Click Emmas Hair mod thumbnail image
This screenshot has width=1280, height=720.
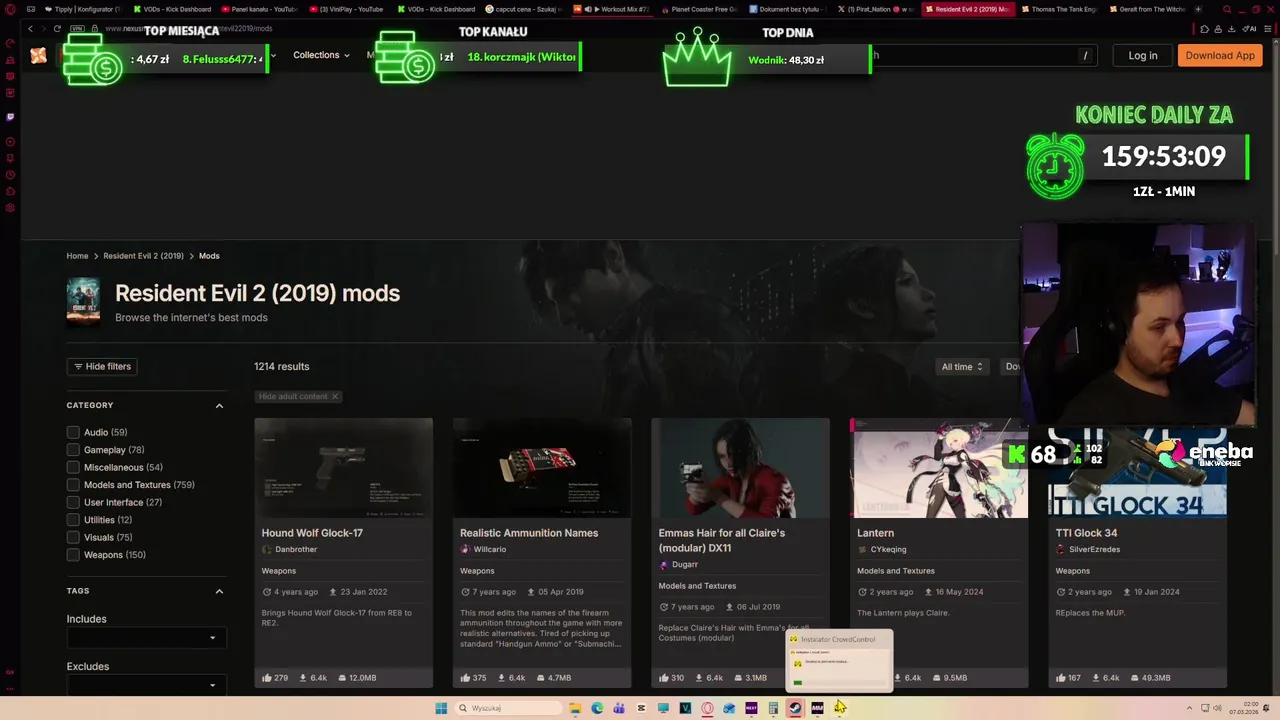[740, 468]
